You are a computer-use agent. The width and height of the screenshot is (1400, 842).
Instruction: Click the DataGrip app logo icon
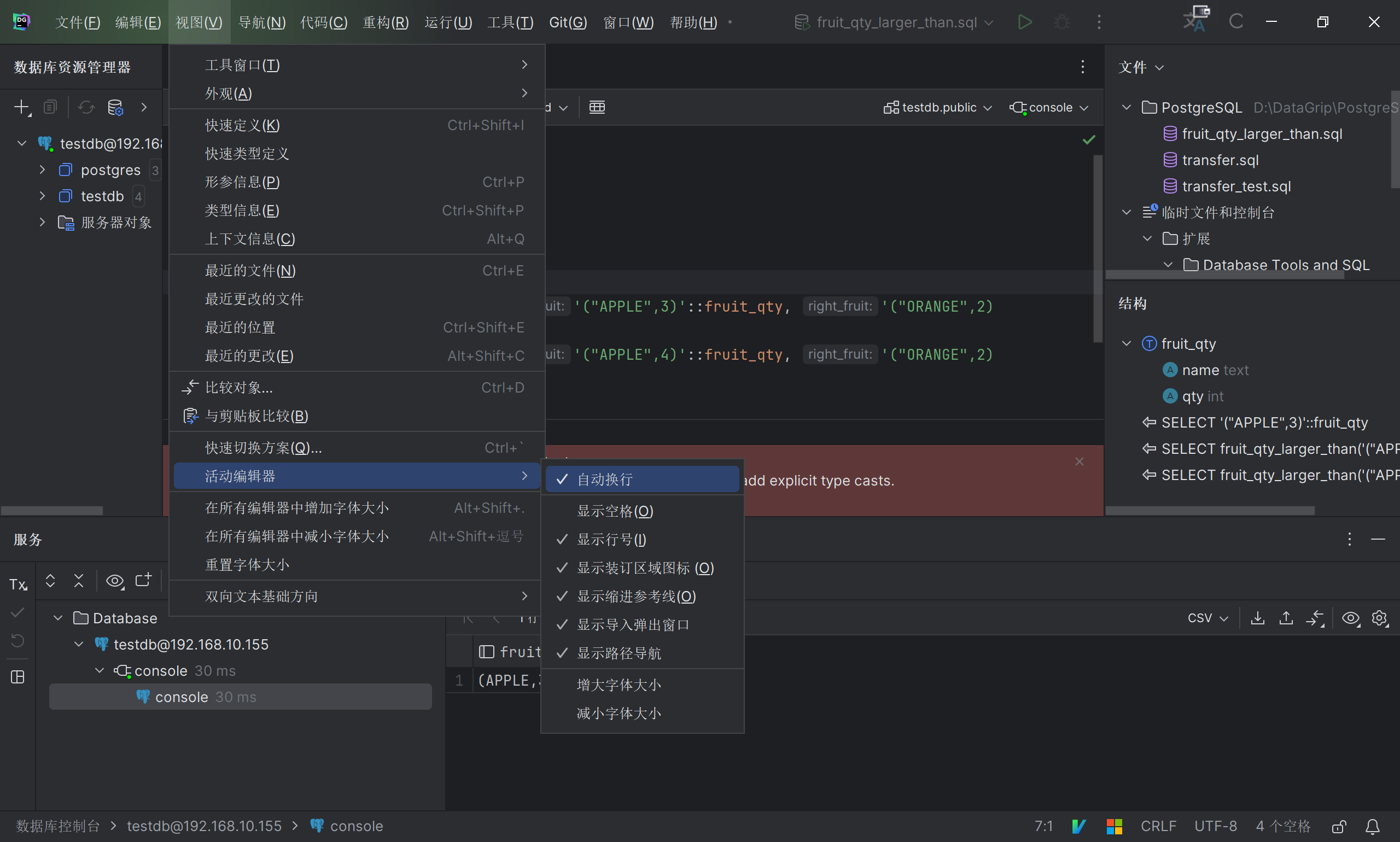click(21, 21)
